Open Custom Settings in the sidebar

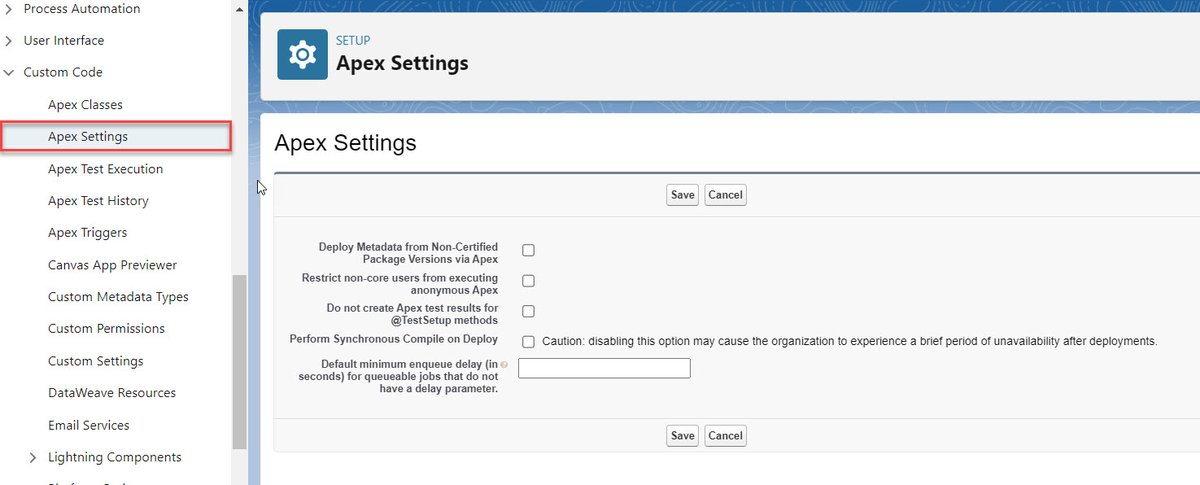[x=95, y=361]
